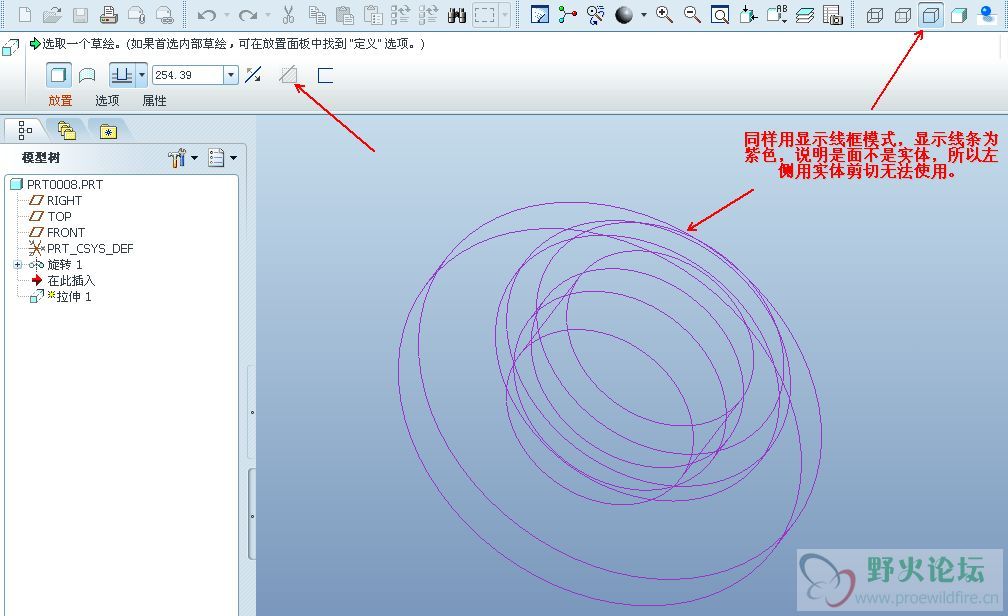Select the RIGHT datum plane
1008x616 pixels.
pos(56,201)
